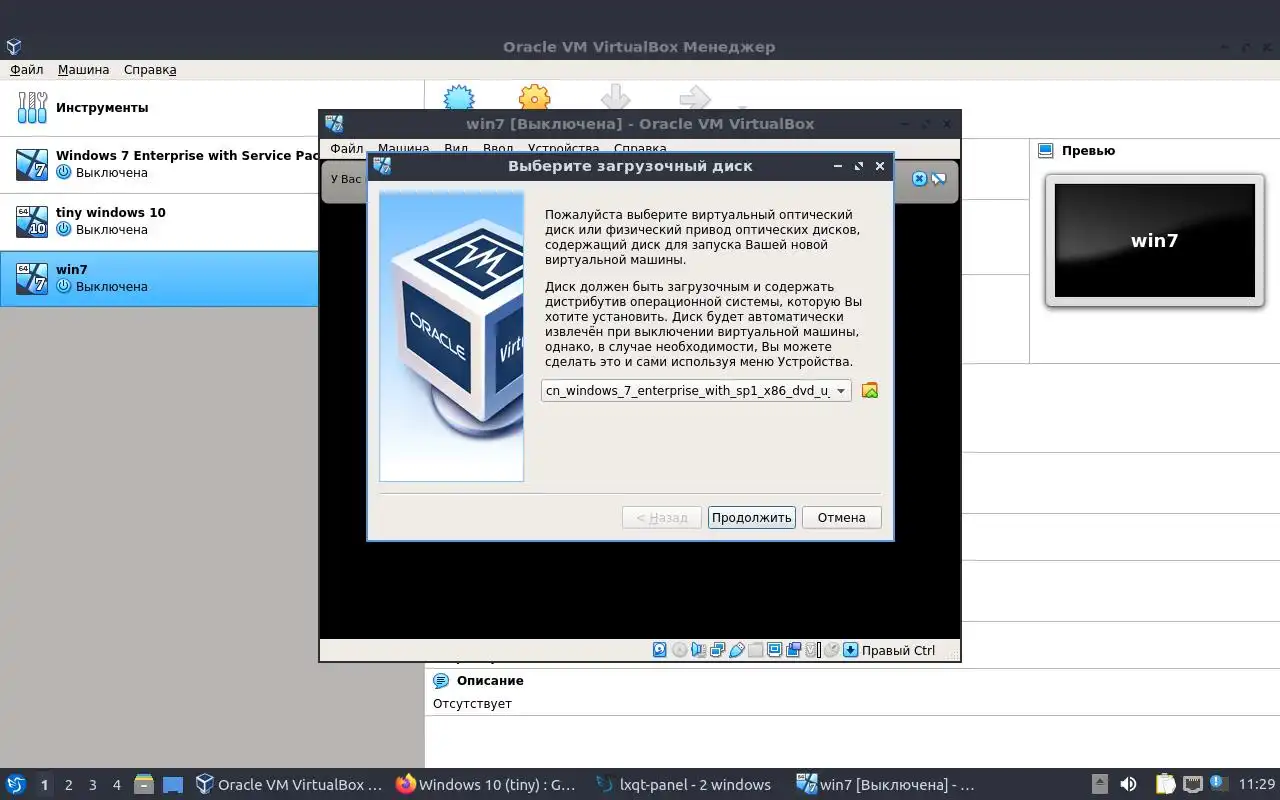Click the shared folders status bar icon
The width and height of the screenshot is (1280, 800).
click(x=756, y=650)
